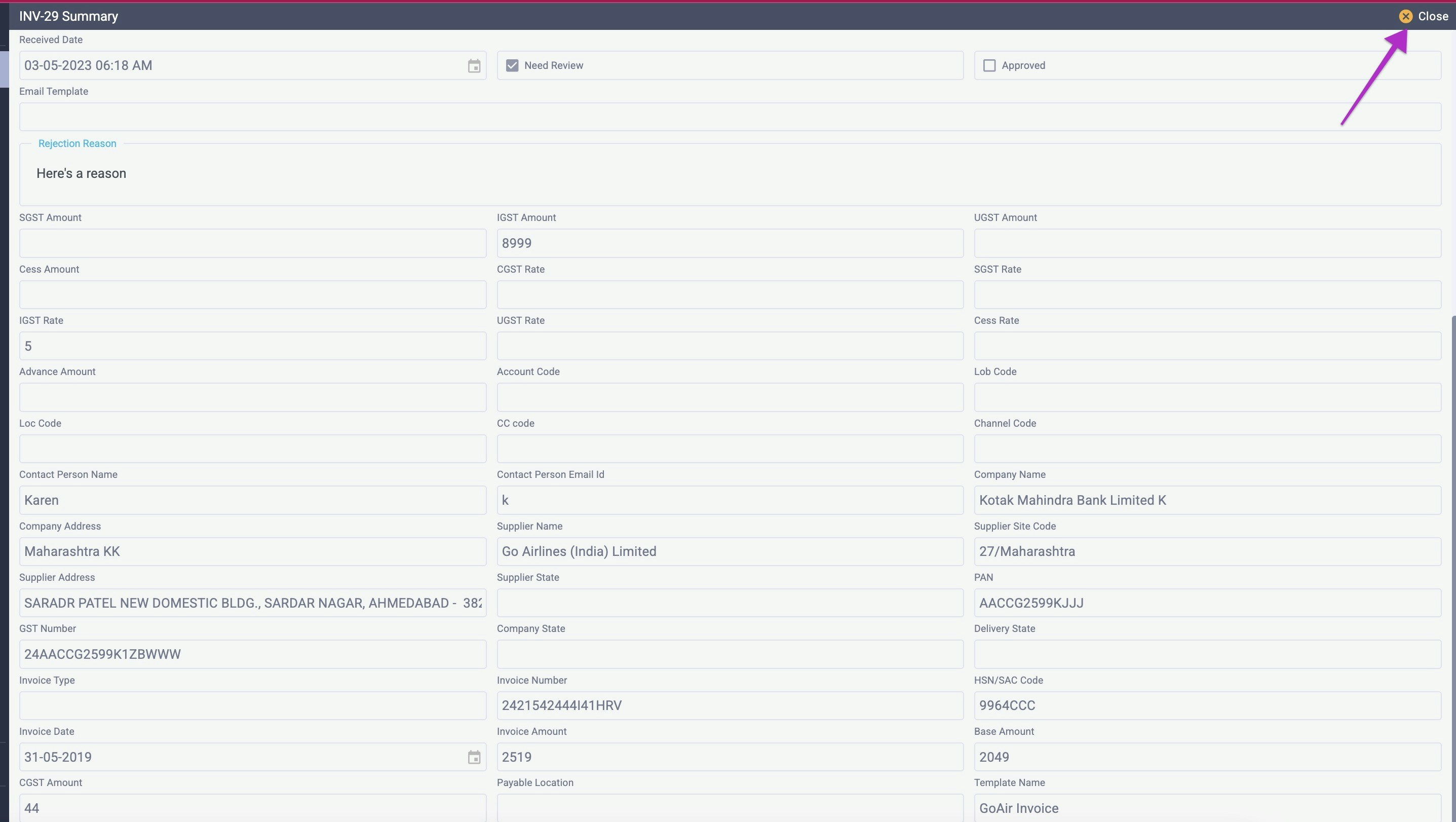The image size is (1456, 822).
Task: Click the SGST Amount input field
Action: [252, 243]
